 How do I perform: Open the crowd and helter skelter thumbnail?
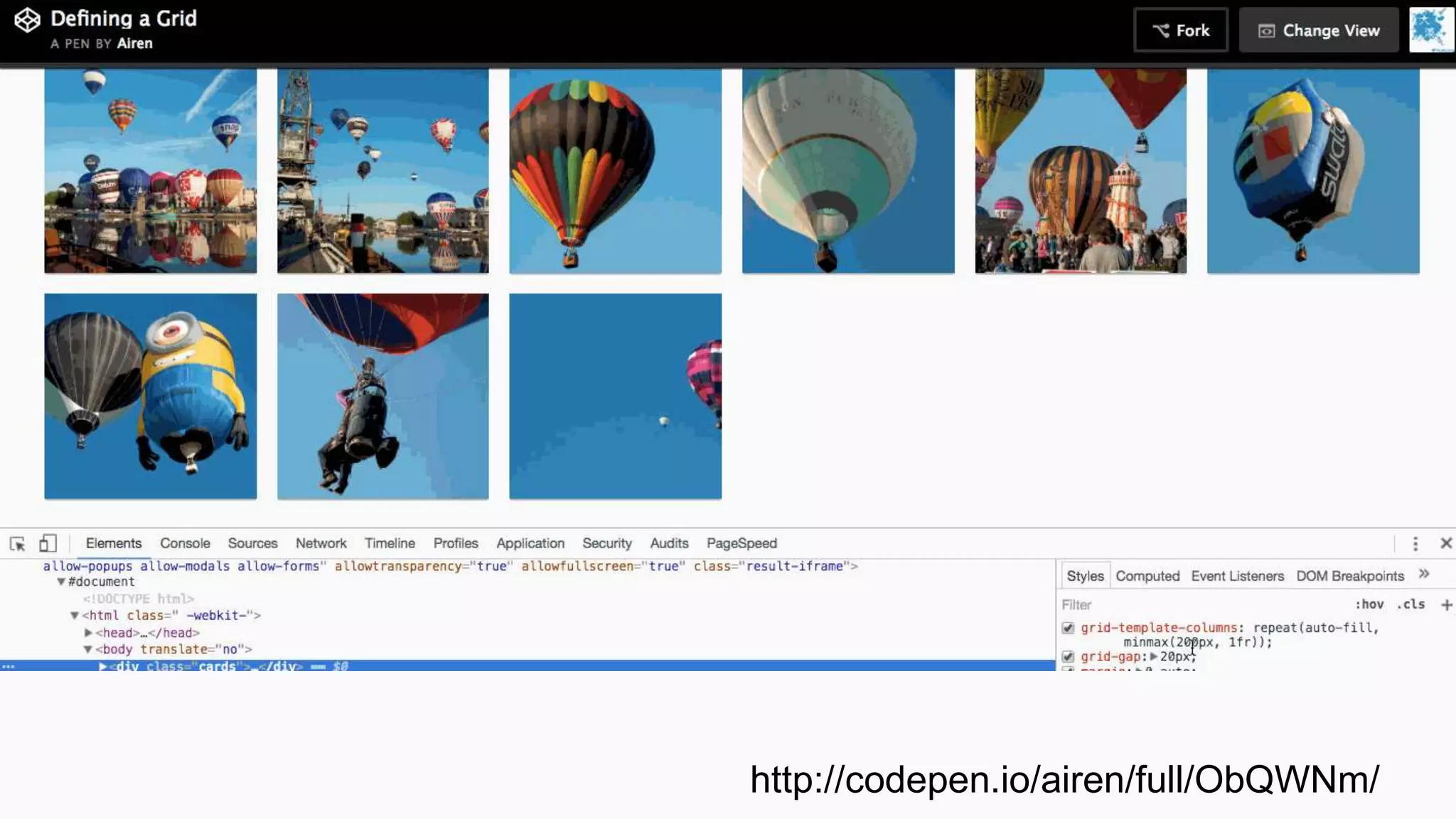point(1081,171)
